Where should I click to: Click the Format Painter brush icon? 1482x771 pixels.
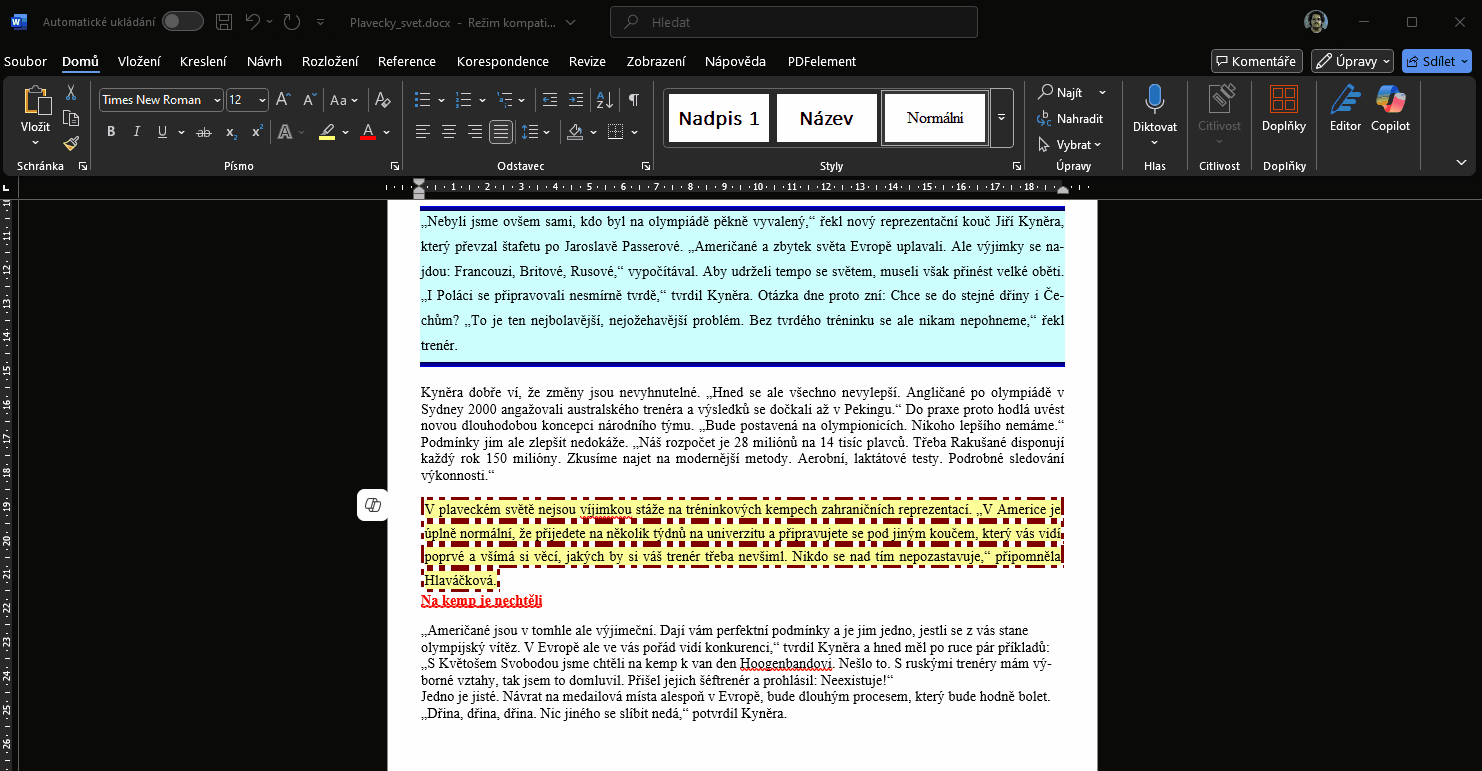click(x=71, y=143)
